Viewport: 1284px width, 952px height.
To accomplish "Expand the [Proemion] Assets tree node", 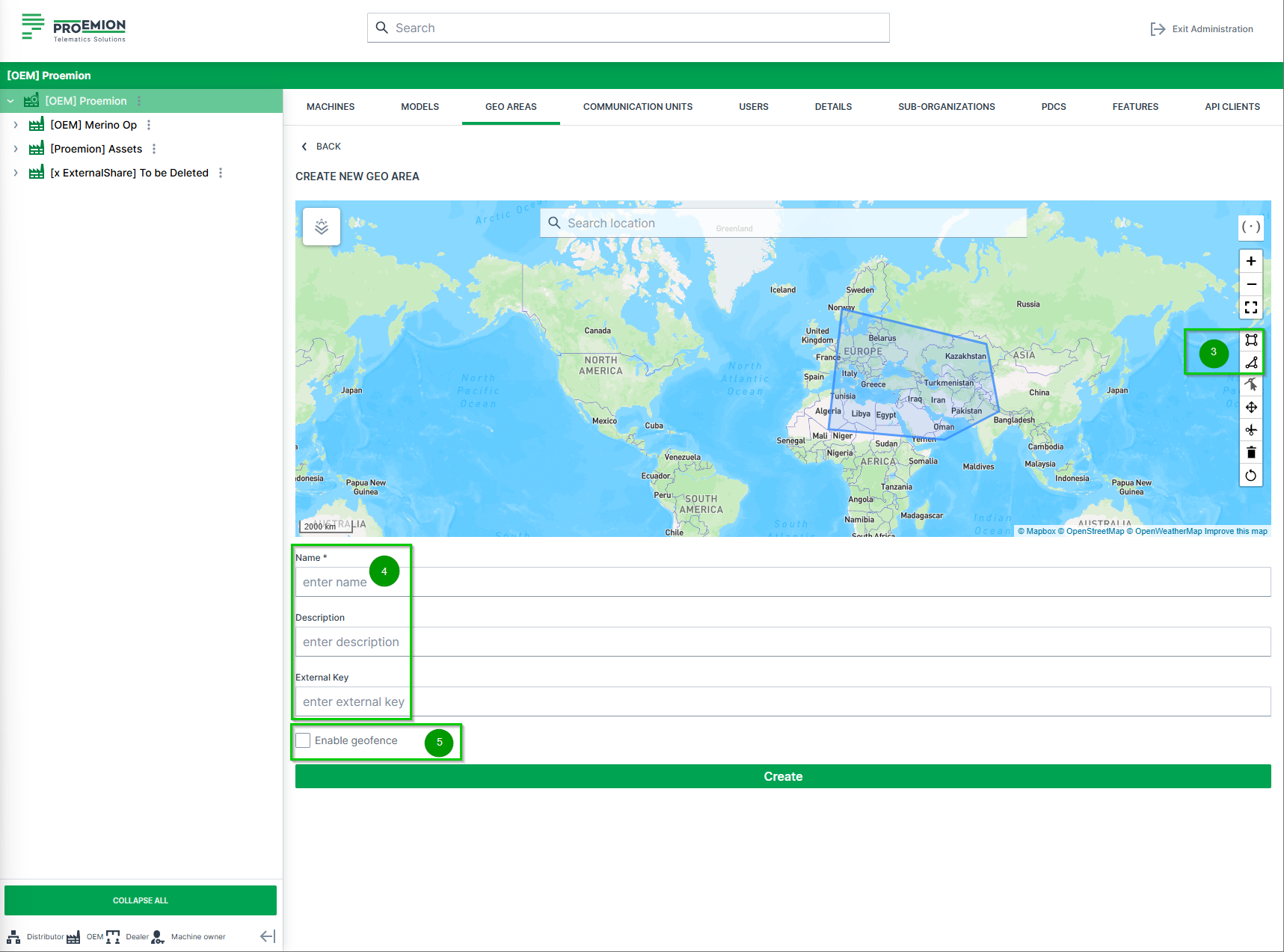I will [16, 149].
